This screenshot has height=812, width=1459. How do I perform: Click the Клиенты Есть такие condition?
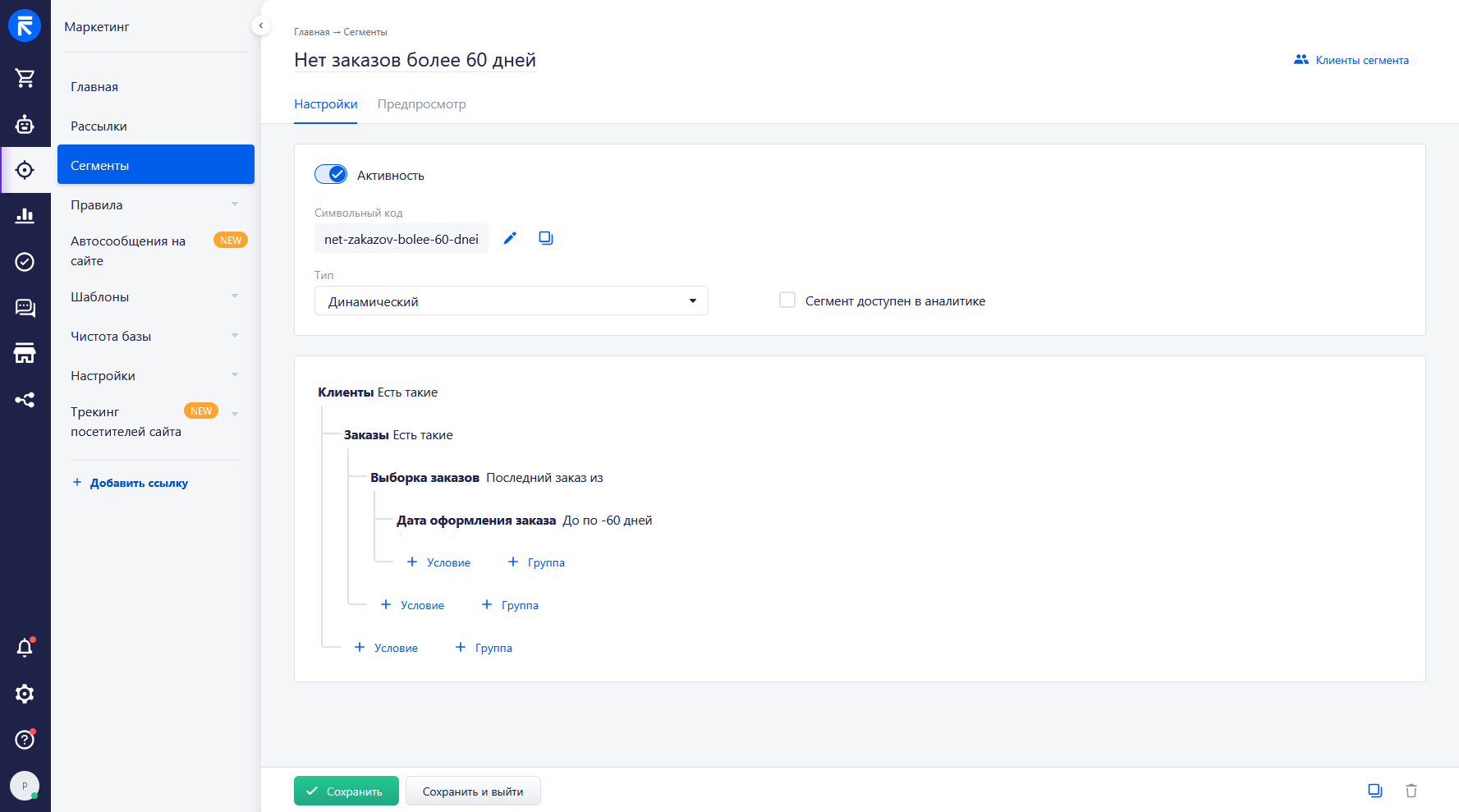(378, 392)
